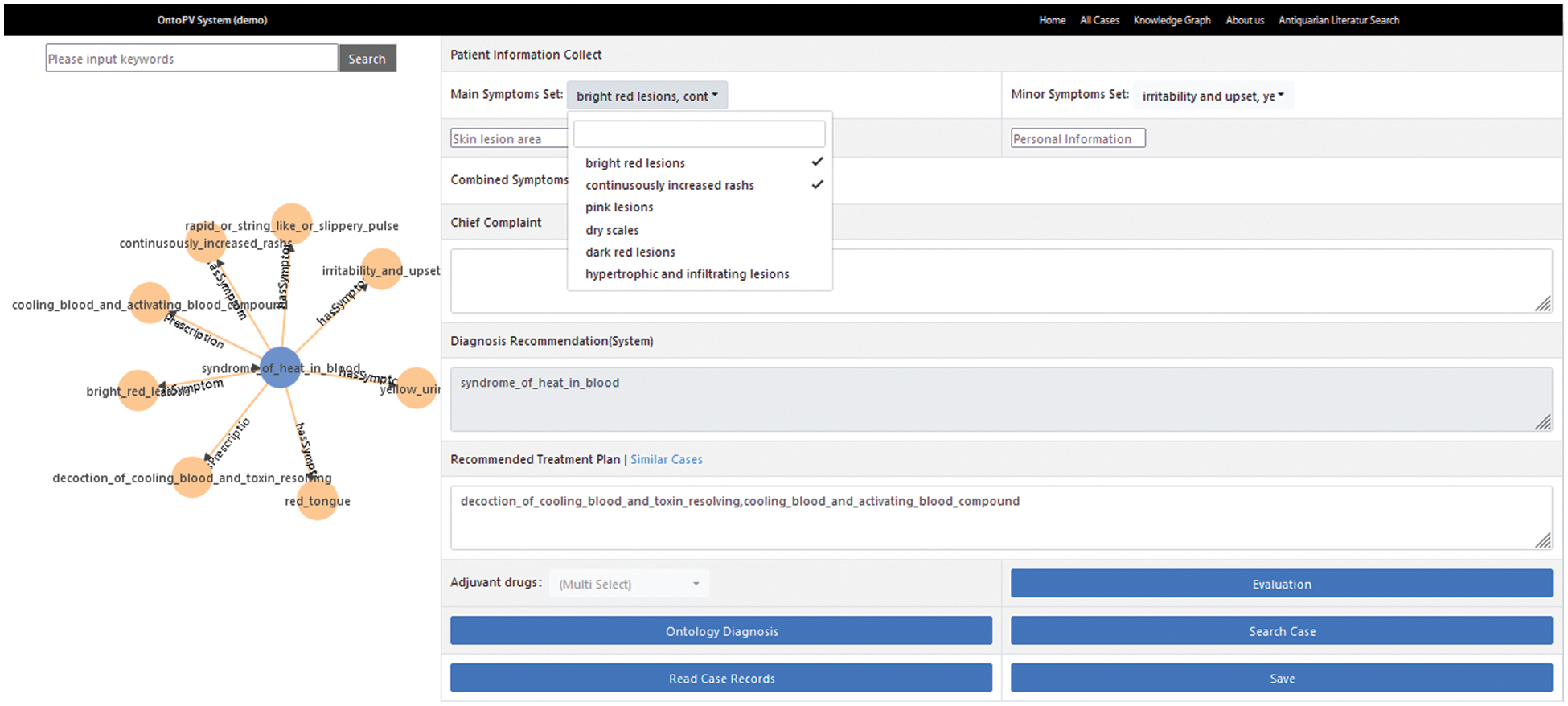Image resolution: width=1568 pixels, height=706 pixels.
Task: Open the Similar Cases link
Action: tap(666, 459)
